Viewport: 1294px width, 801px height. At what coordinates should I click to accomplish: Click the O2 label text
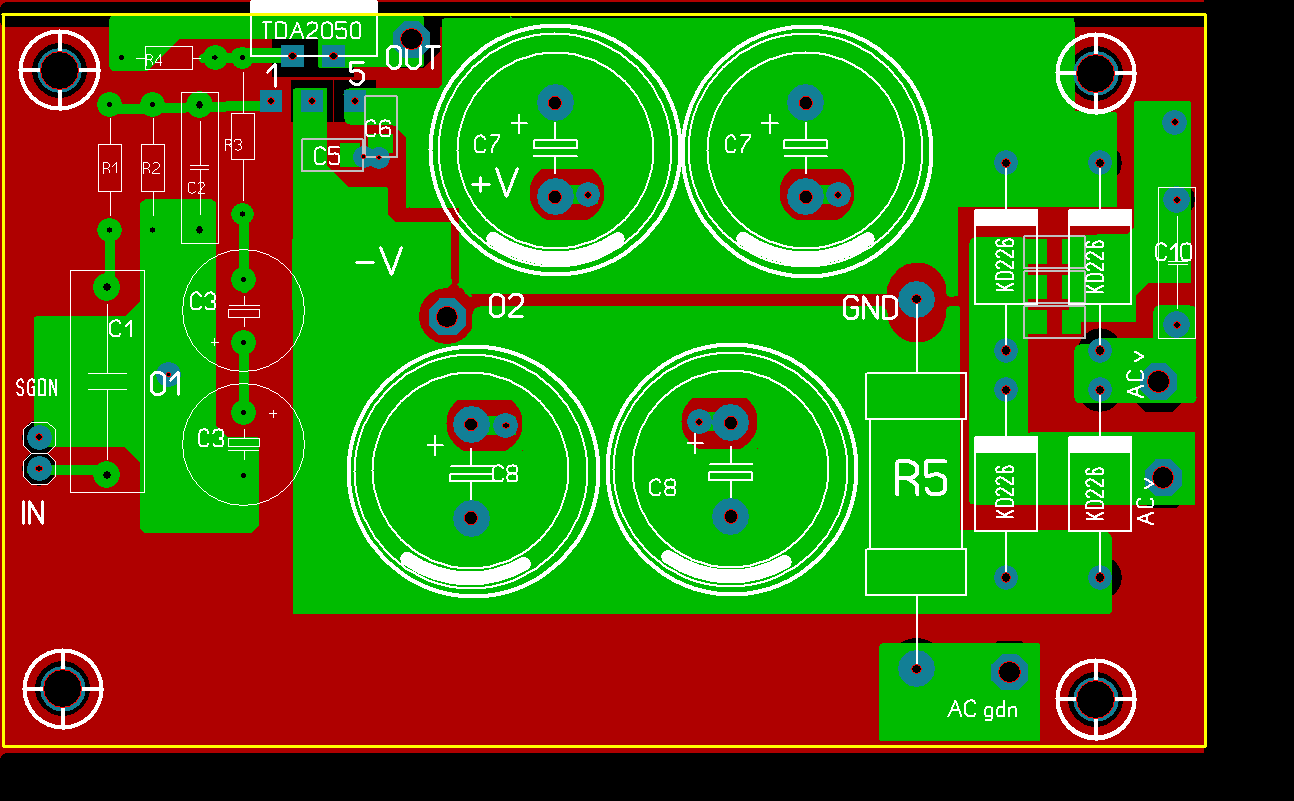[x=506, y=306]
